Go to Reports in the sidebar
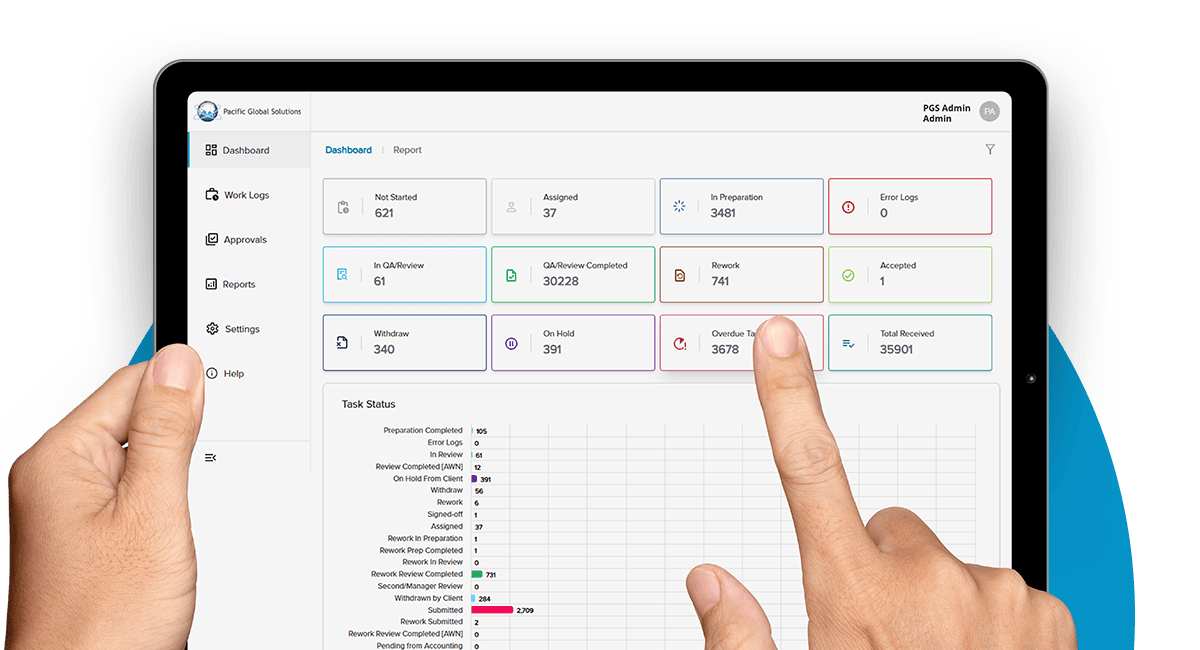This screenshot has height=650, width=1200. pos(239,284)
